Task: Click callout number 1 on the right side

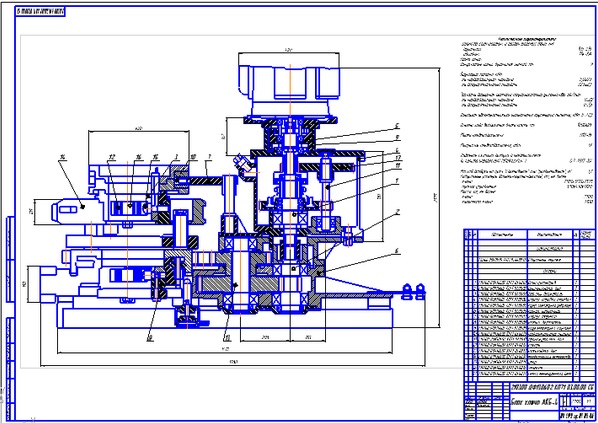Action: point(397,181)
